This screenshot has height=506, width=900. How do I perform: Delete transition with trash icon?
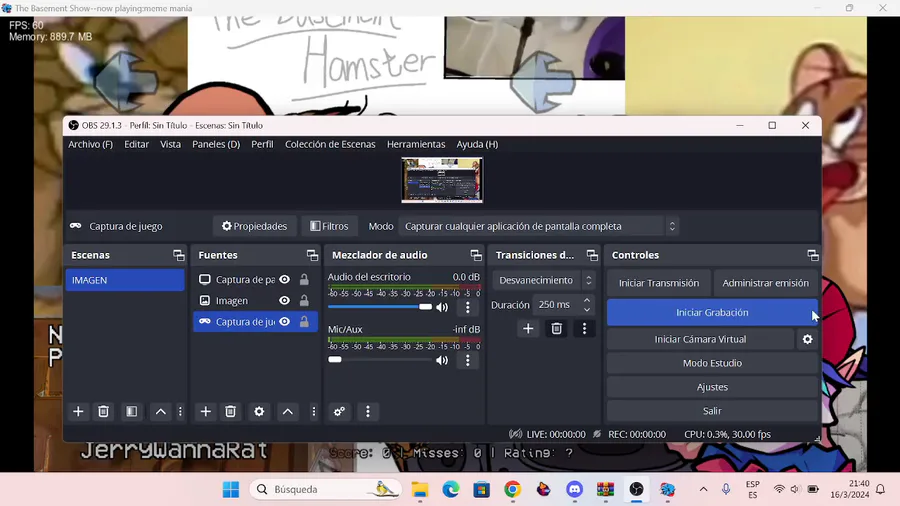556,329
